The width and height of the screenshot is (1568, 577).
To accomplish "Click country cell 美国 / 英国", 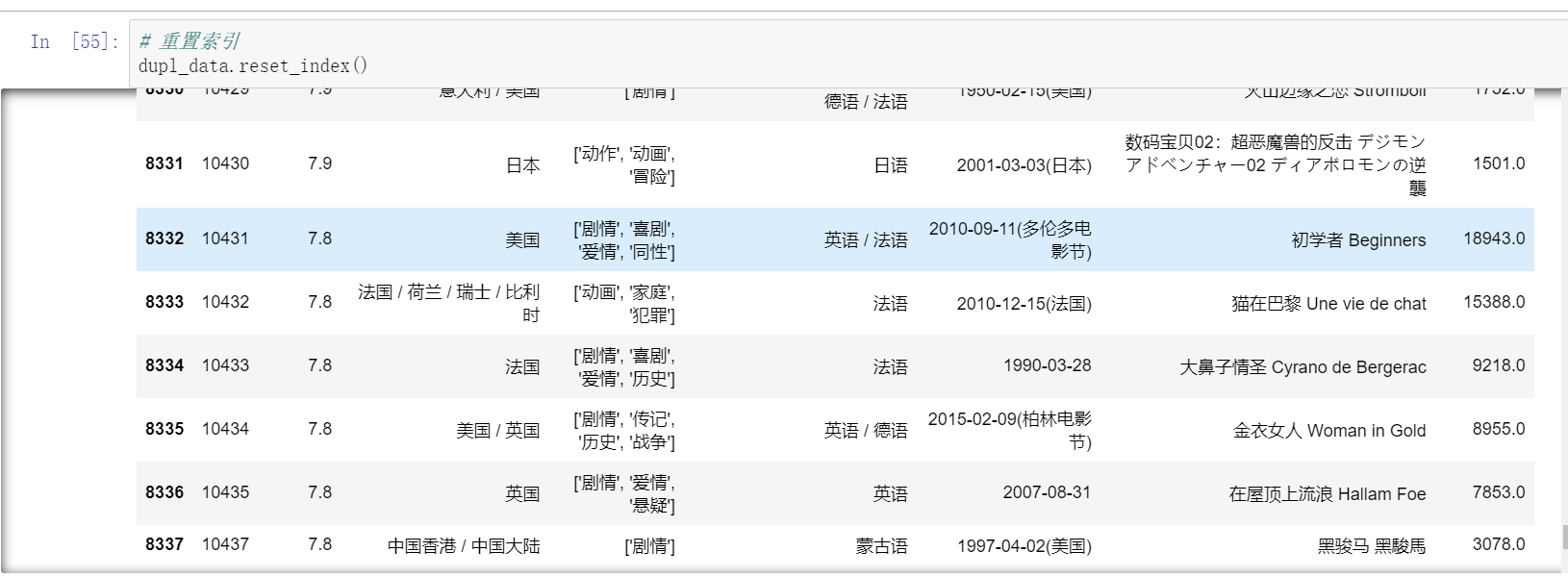I will coord(498,431).
